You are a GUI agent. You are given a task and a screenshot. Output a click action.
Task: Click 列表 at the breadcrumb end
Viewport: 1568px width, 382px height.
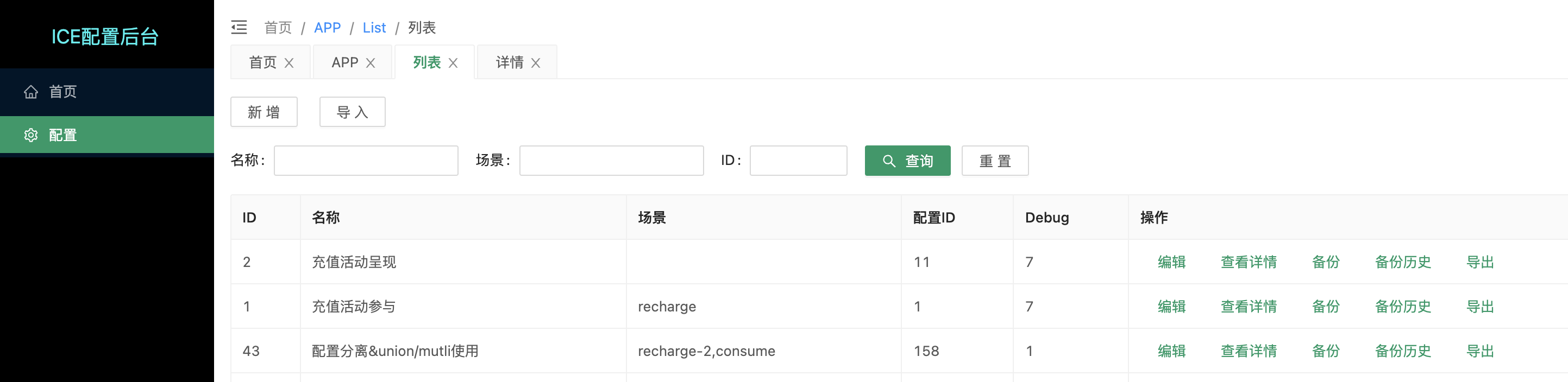(x=422, y=27)
